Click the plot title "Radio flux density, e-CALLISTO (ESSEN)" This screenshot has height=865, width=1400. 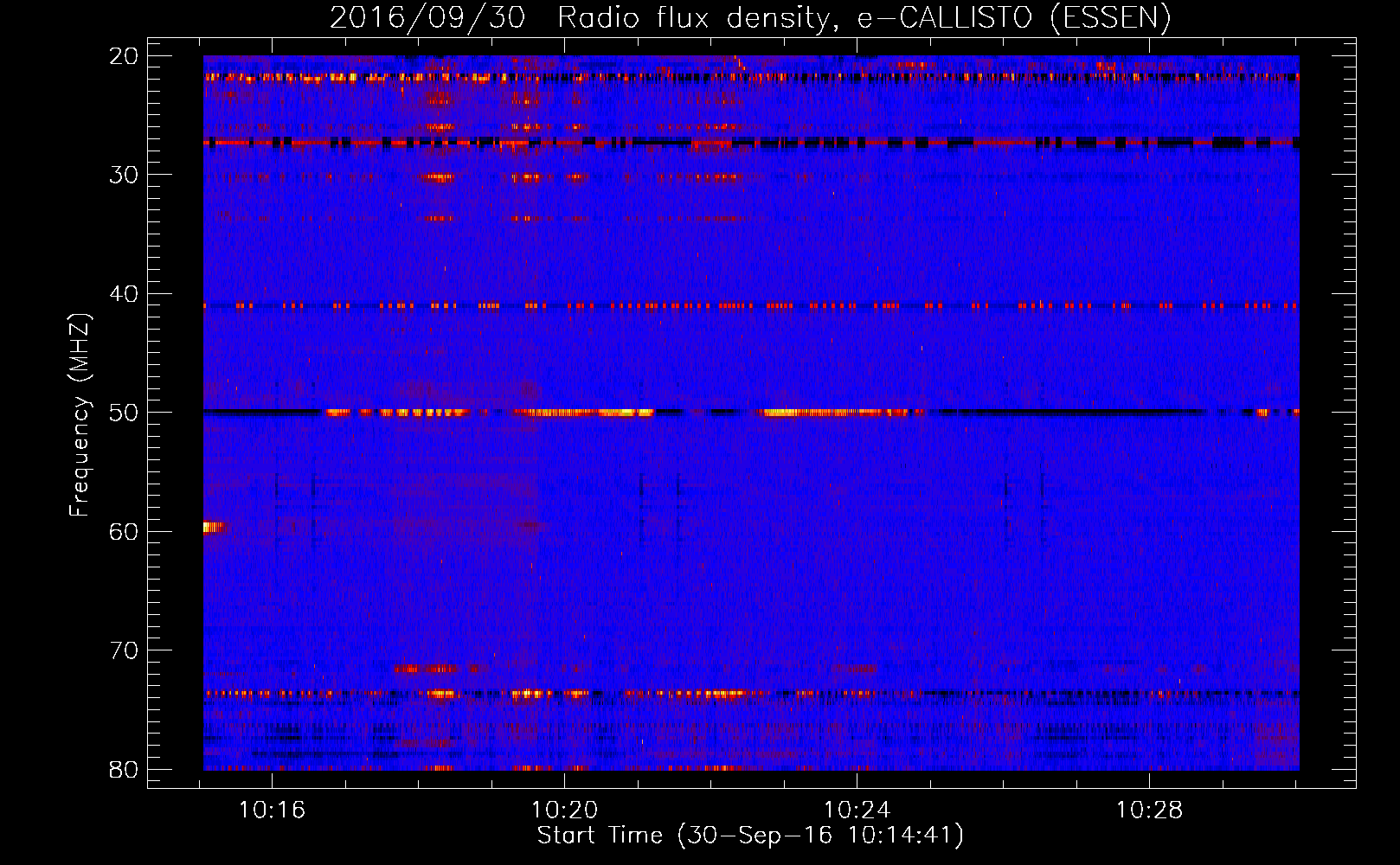pos(864,17)
